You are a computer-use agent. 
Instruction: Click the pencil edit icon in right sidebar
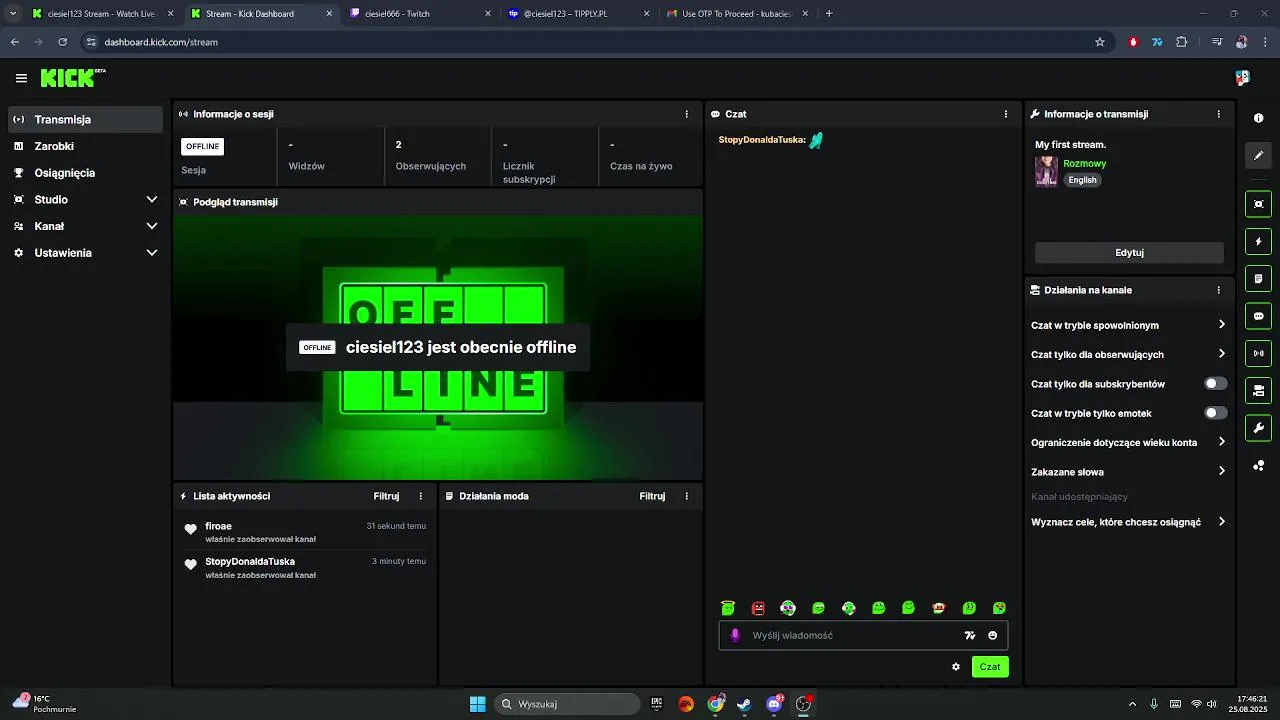click(x=1258, y=155)
